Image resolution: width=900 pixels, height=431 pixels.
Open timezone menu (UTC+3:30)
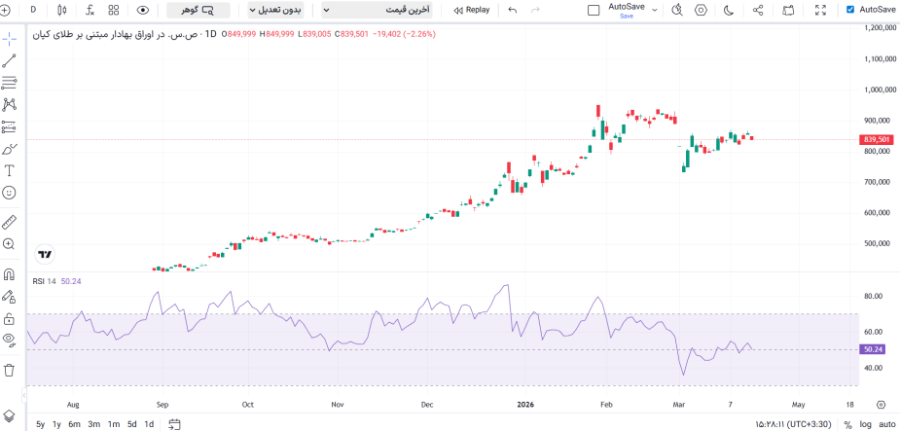point(793,424)
